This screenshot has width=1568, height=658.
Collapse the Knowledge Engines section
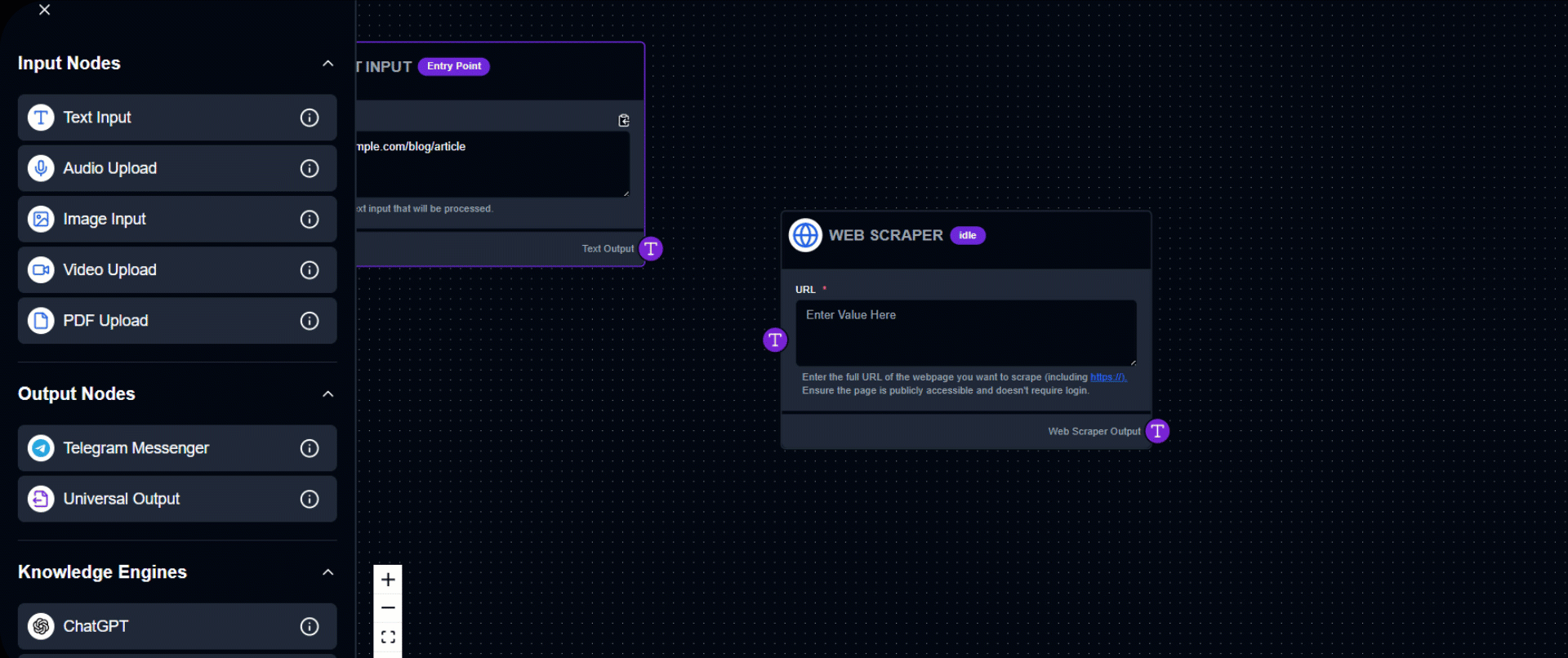[x=327, y=572]
